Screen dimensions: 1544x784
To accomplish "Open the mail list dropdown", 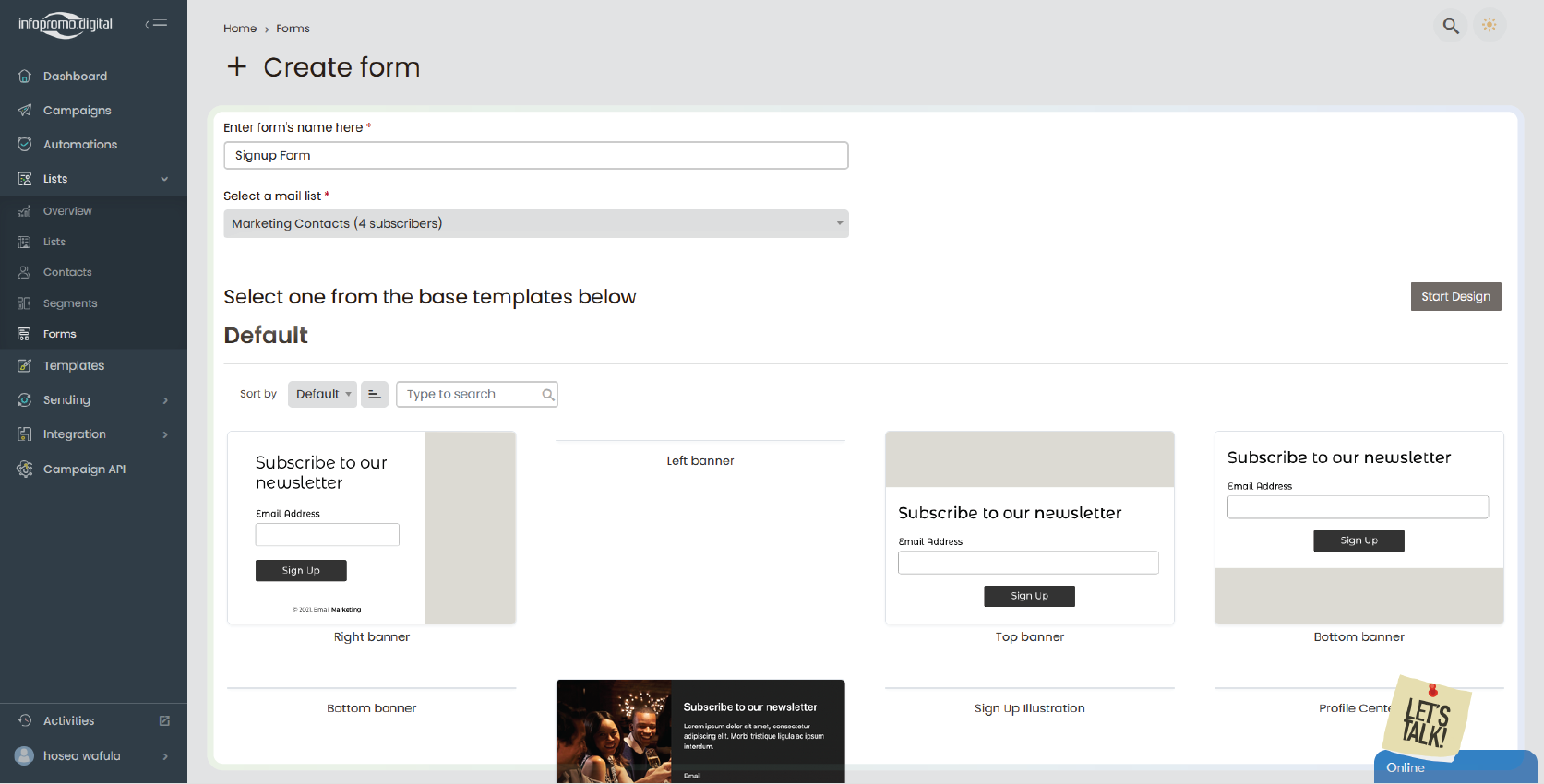I will (x=535, y=223).
